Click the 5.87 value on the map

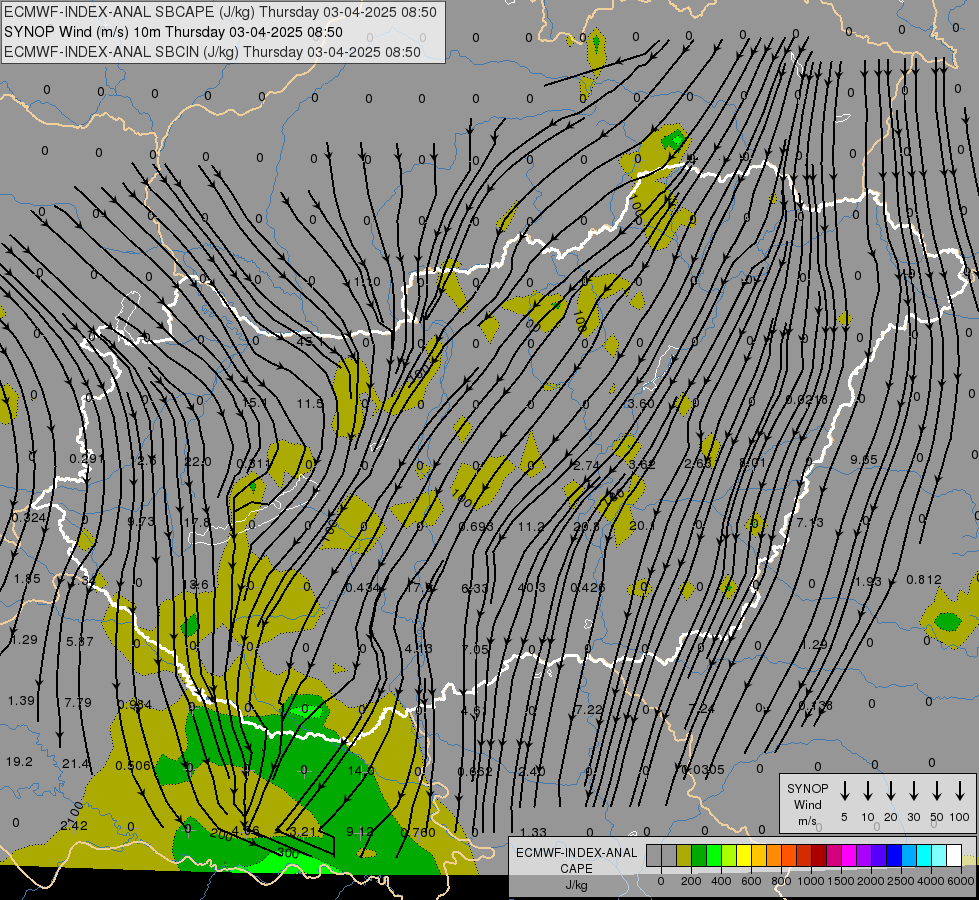(x=80, y=641)
